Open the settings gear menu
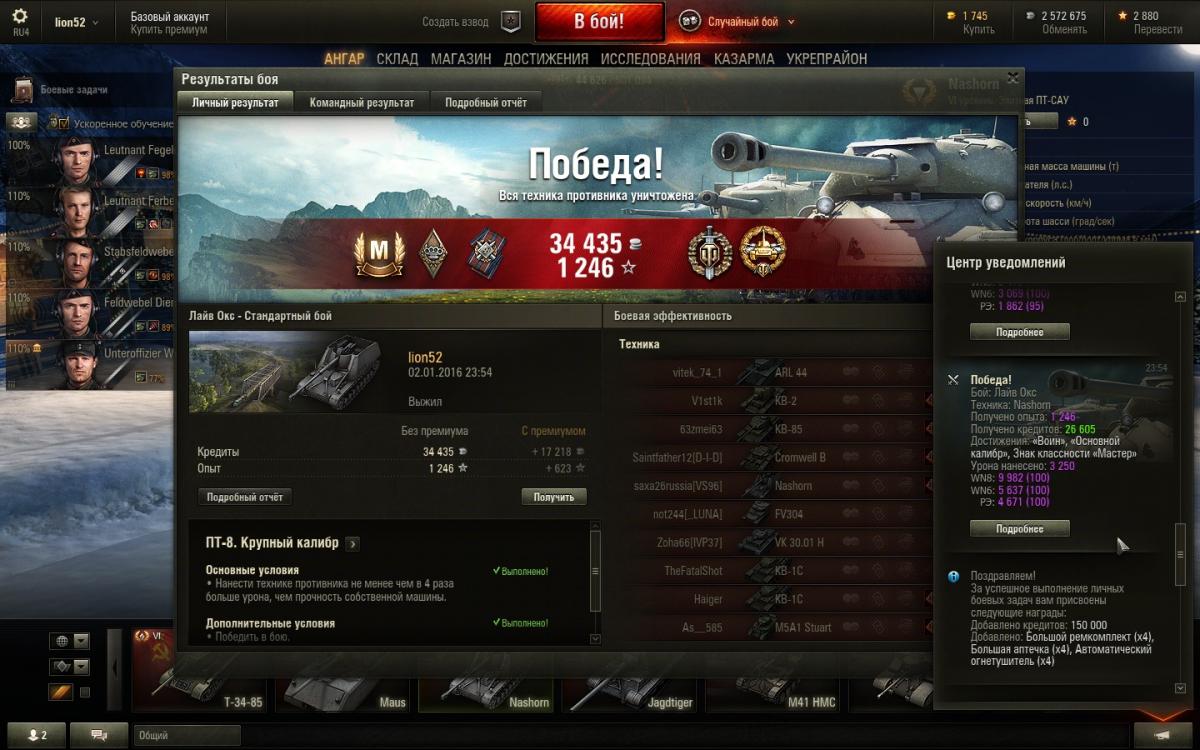Screen dimensions: 1200x750 point(20,17)
